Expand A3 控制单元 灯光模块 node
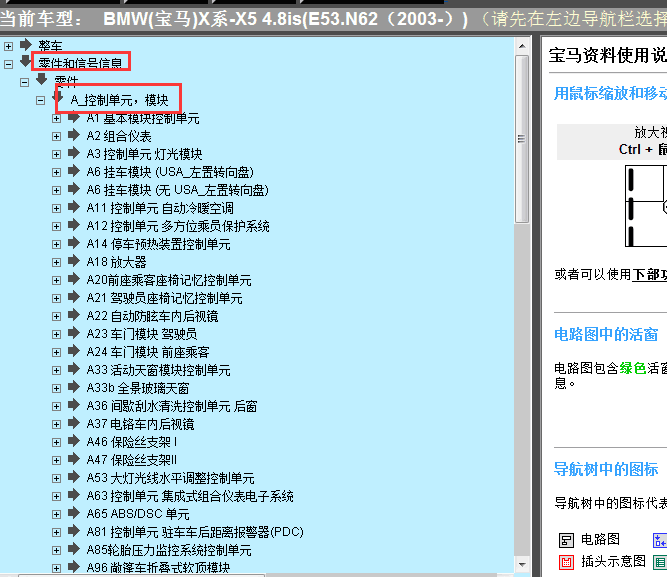 pos(57,154)
